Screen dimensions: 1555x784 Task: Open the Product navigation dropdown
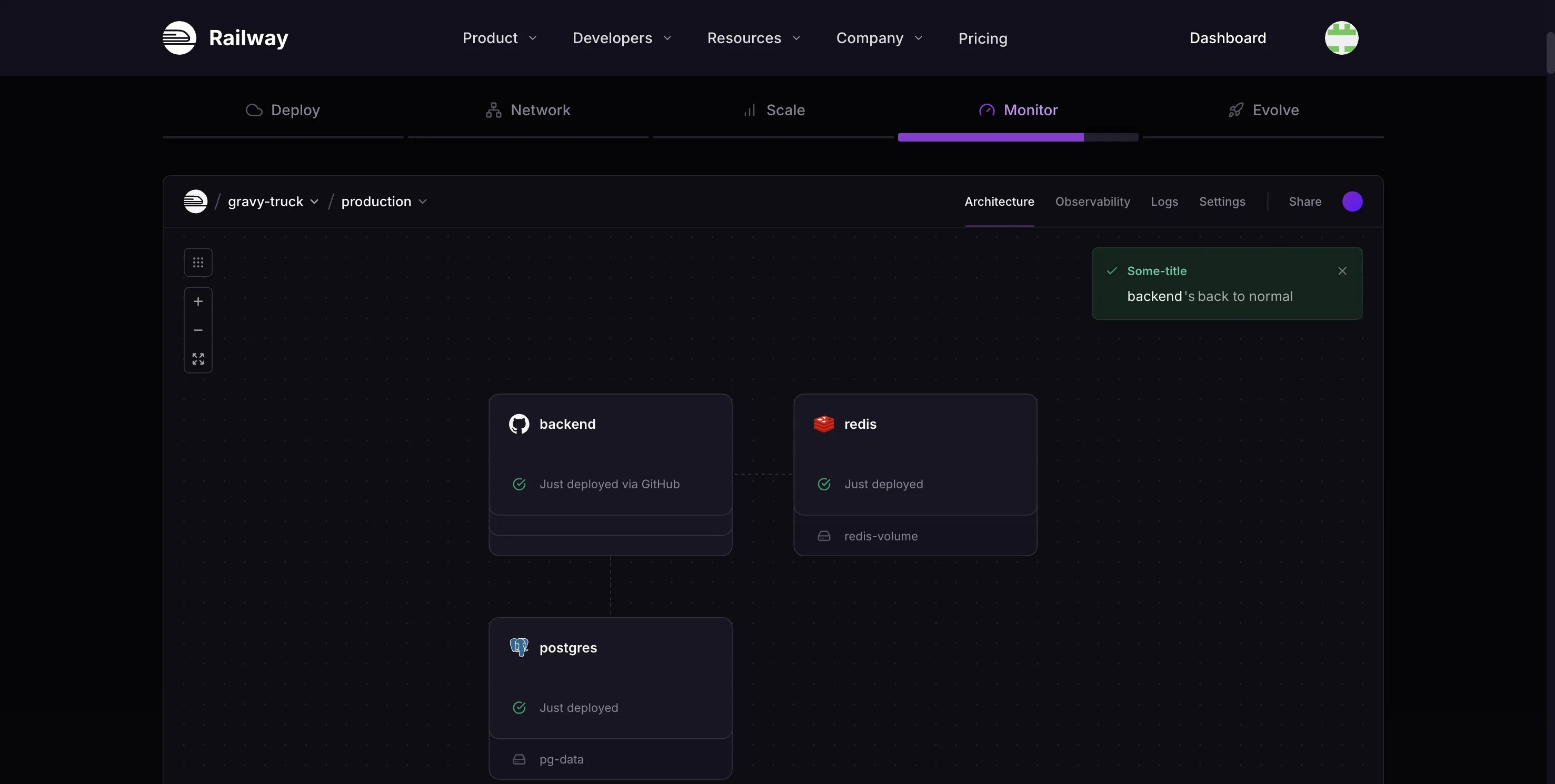click(x=500, y=38)
